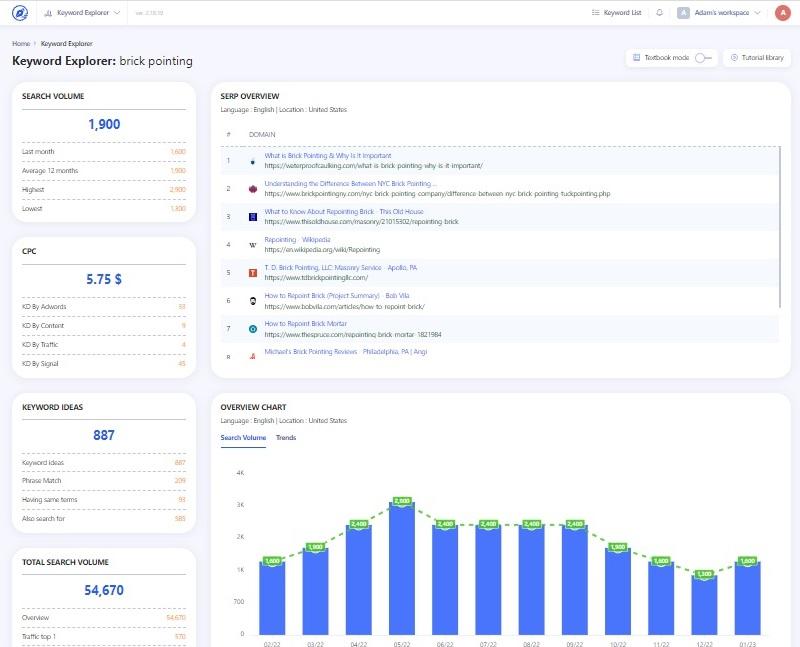Viewport: 800px width, 647px height.
Task: Select the Search Volume chart tab
Action: click(243, 438)
